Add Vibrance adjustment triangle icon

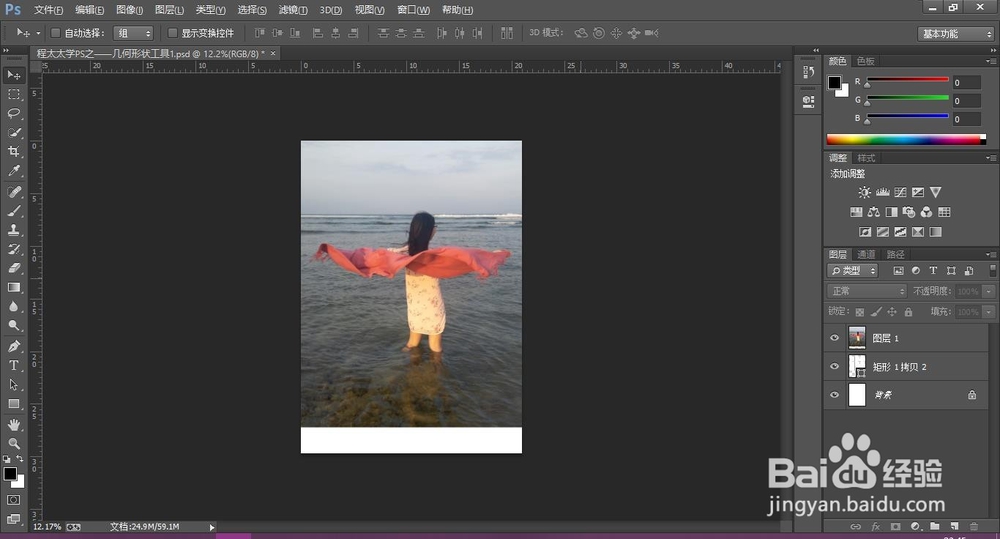click(936, 192)
